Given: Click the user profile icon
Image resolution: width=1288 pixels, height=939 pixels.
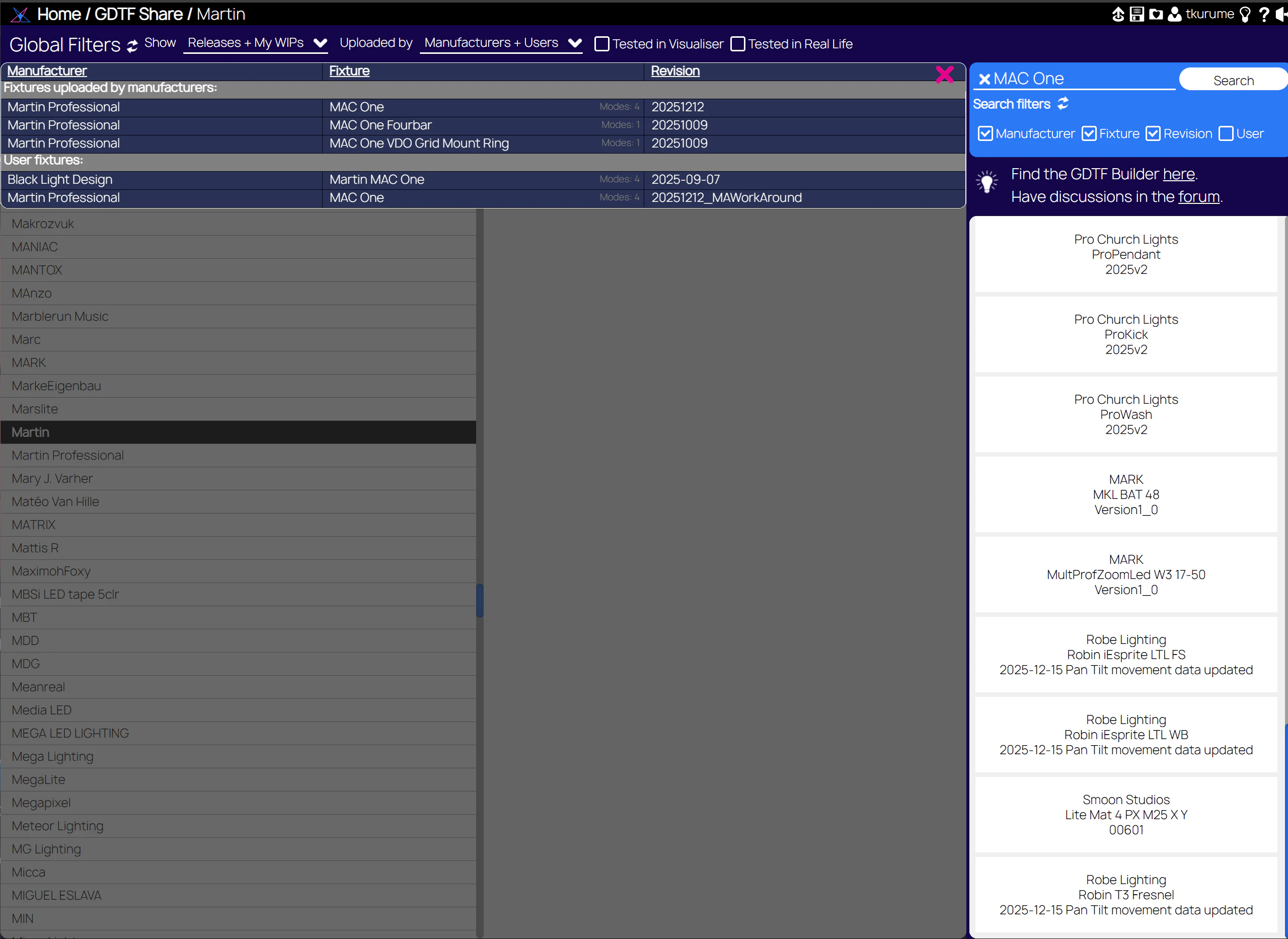Looking at the screenshot, I should 1174,14.
